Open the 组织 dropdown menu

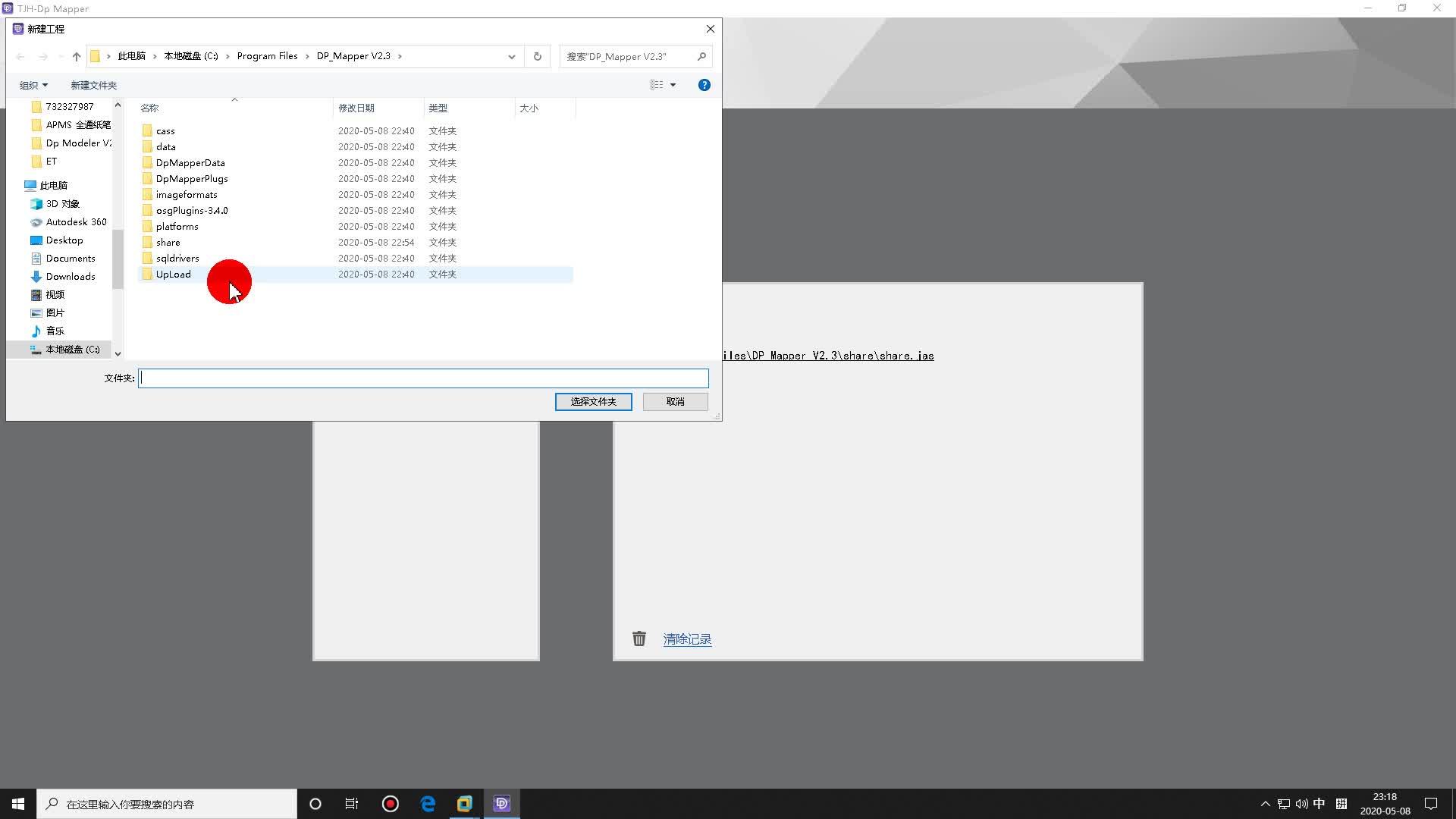coord(33,85)
